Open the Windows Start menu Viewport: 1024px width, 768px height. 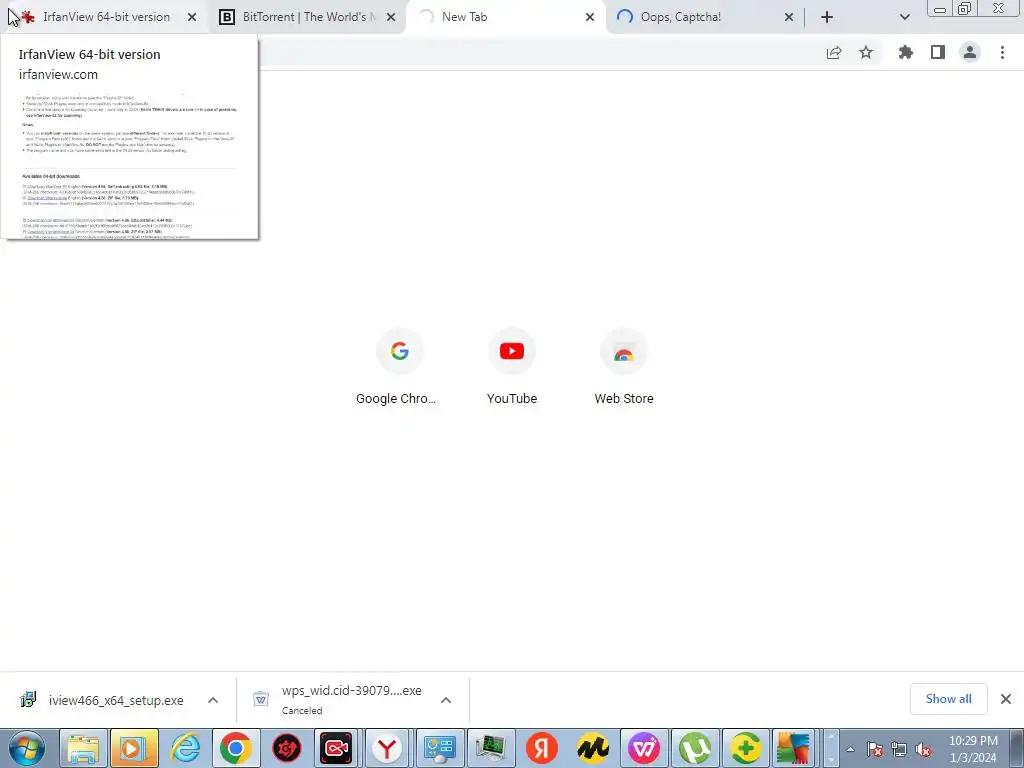tap(27, 748)
